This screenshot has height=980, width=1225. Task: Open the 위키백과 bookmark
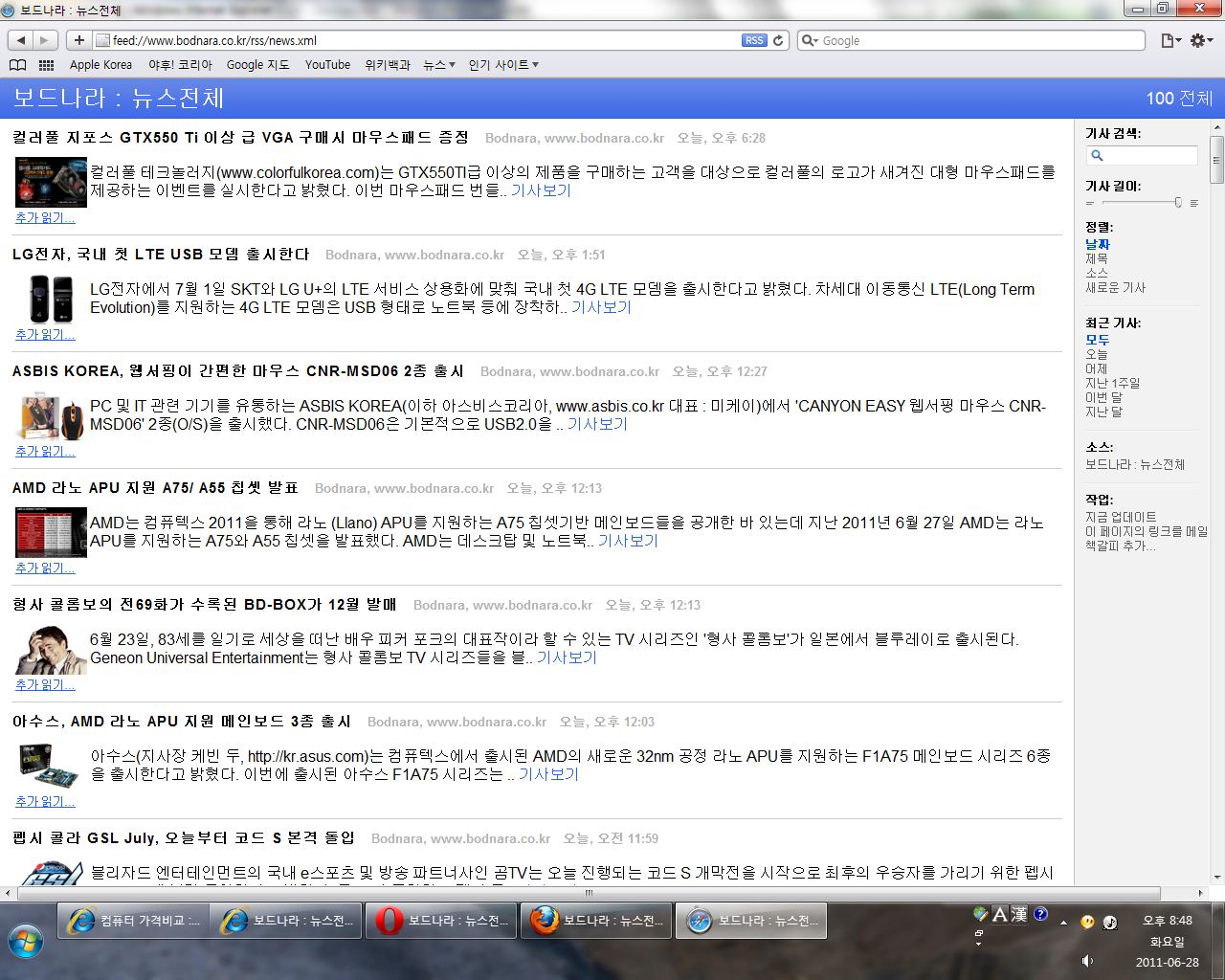(x=388, y=65)
